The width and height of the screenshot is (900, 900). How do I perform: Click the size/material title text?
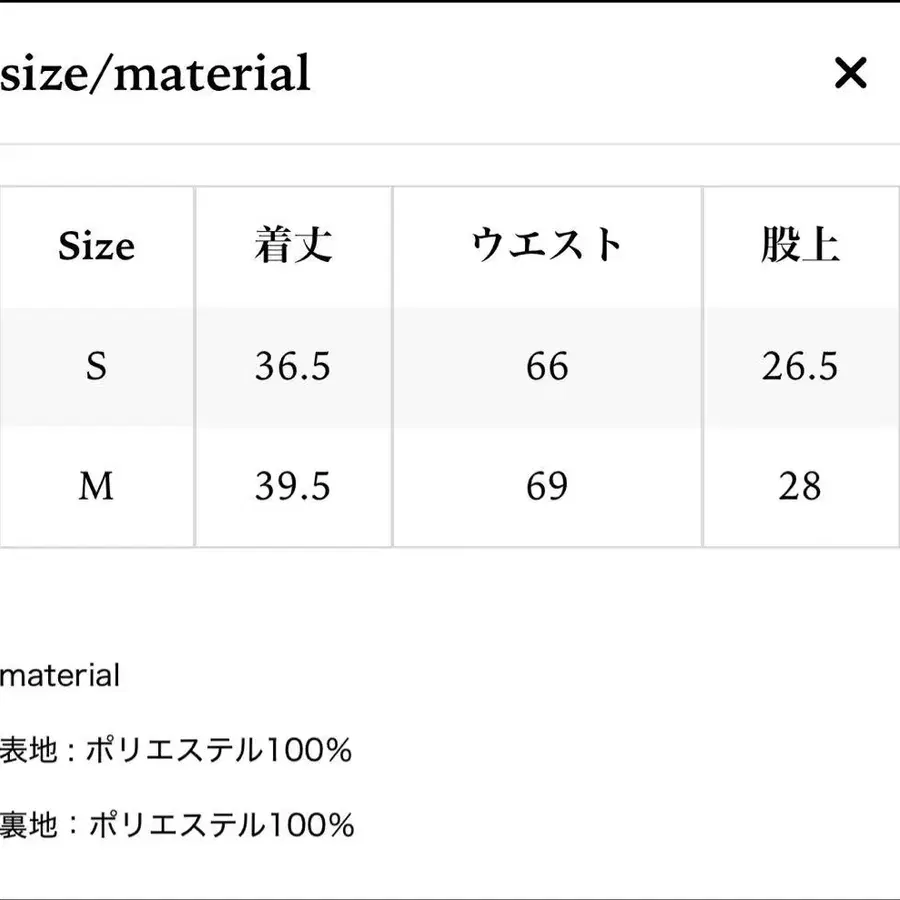155,71
